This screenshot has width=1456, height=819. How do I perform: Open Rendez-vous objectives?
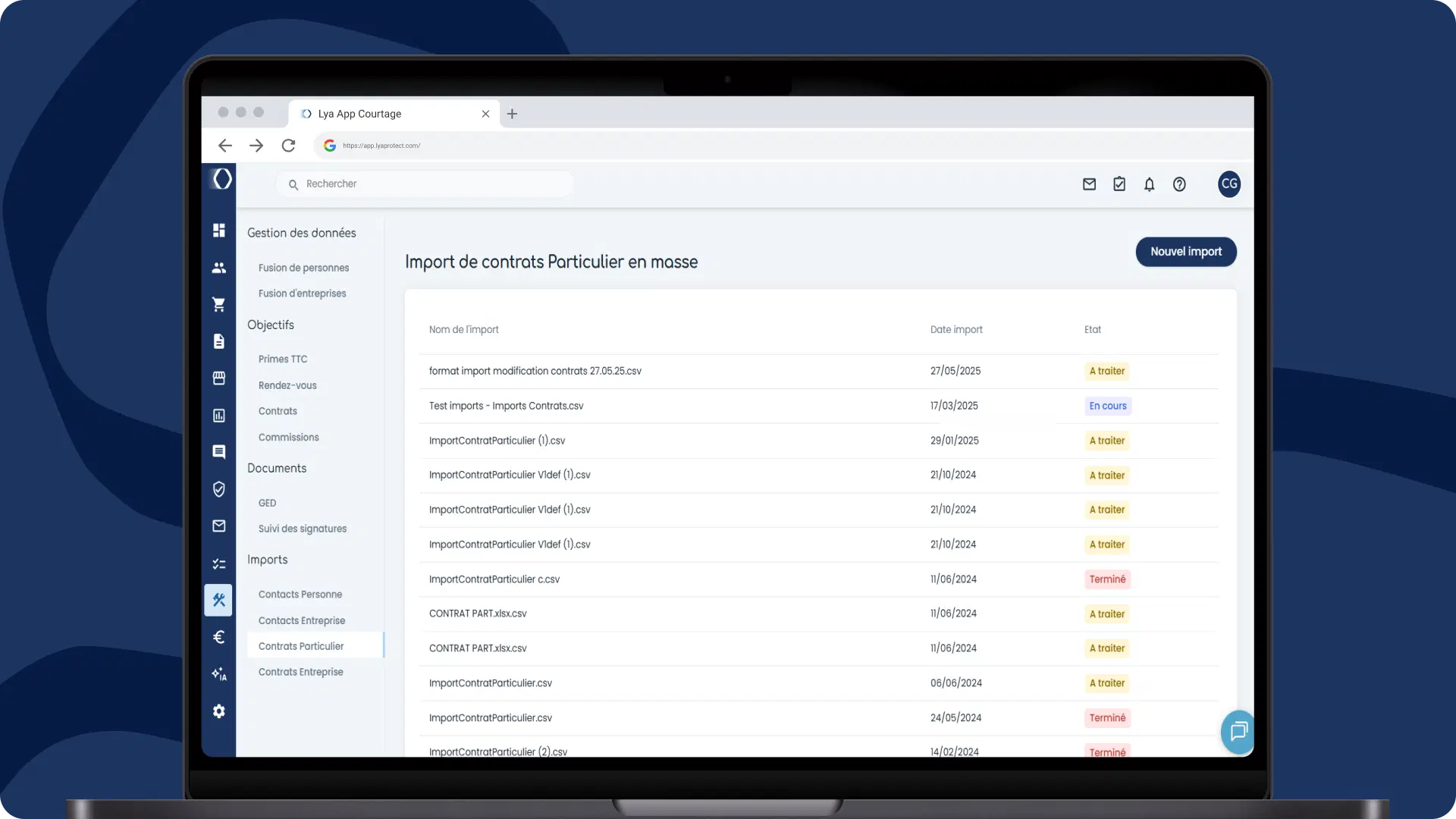coord(287,385)
